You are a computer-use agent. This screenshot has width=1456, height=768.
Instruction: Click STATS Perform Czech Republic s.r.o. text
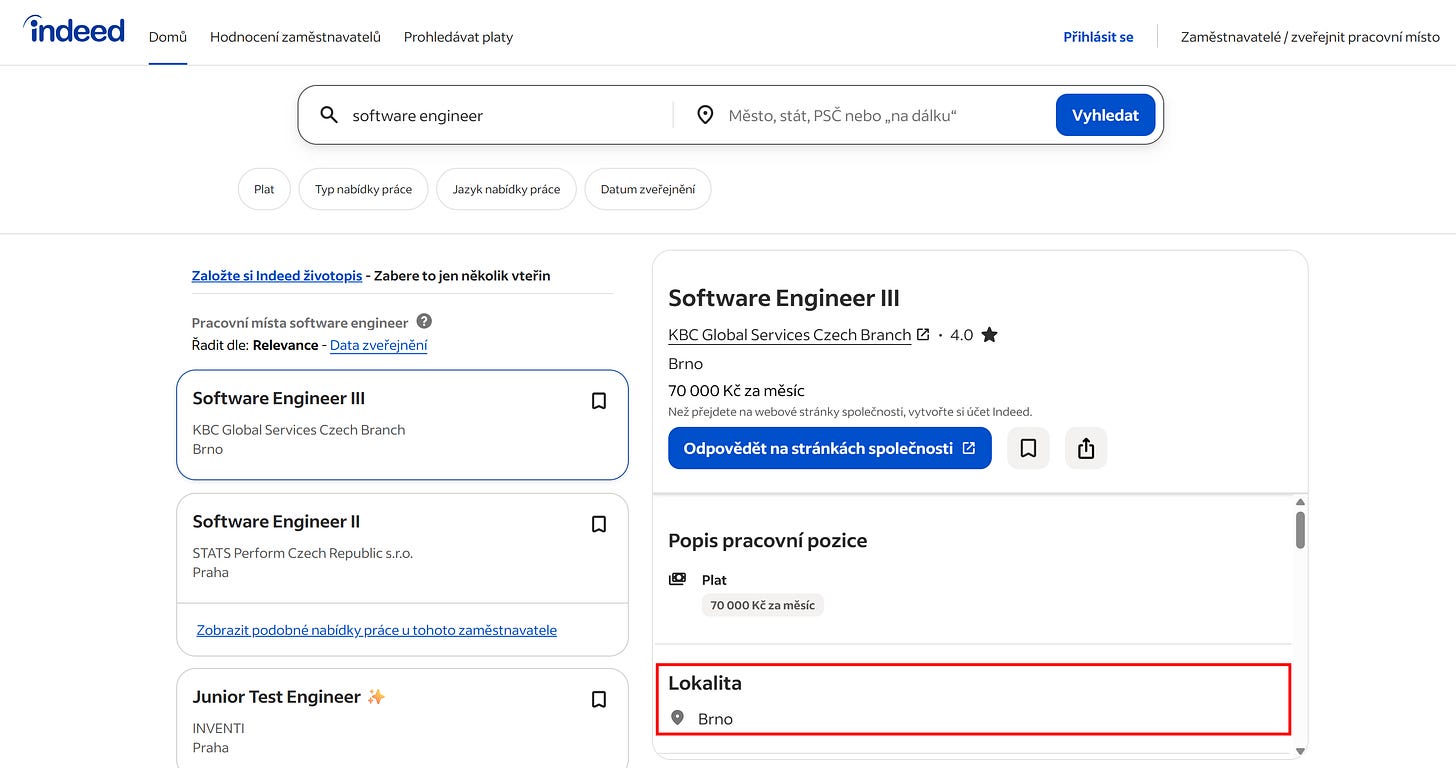pos(303,553)
